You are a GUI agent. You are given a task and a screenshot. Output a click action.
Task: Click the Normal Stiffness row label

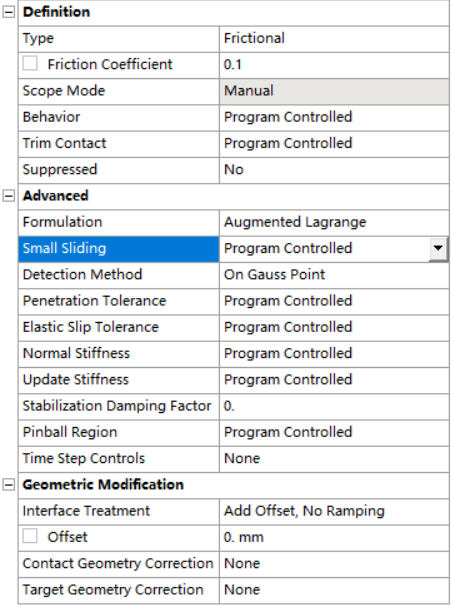(76, 354)
